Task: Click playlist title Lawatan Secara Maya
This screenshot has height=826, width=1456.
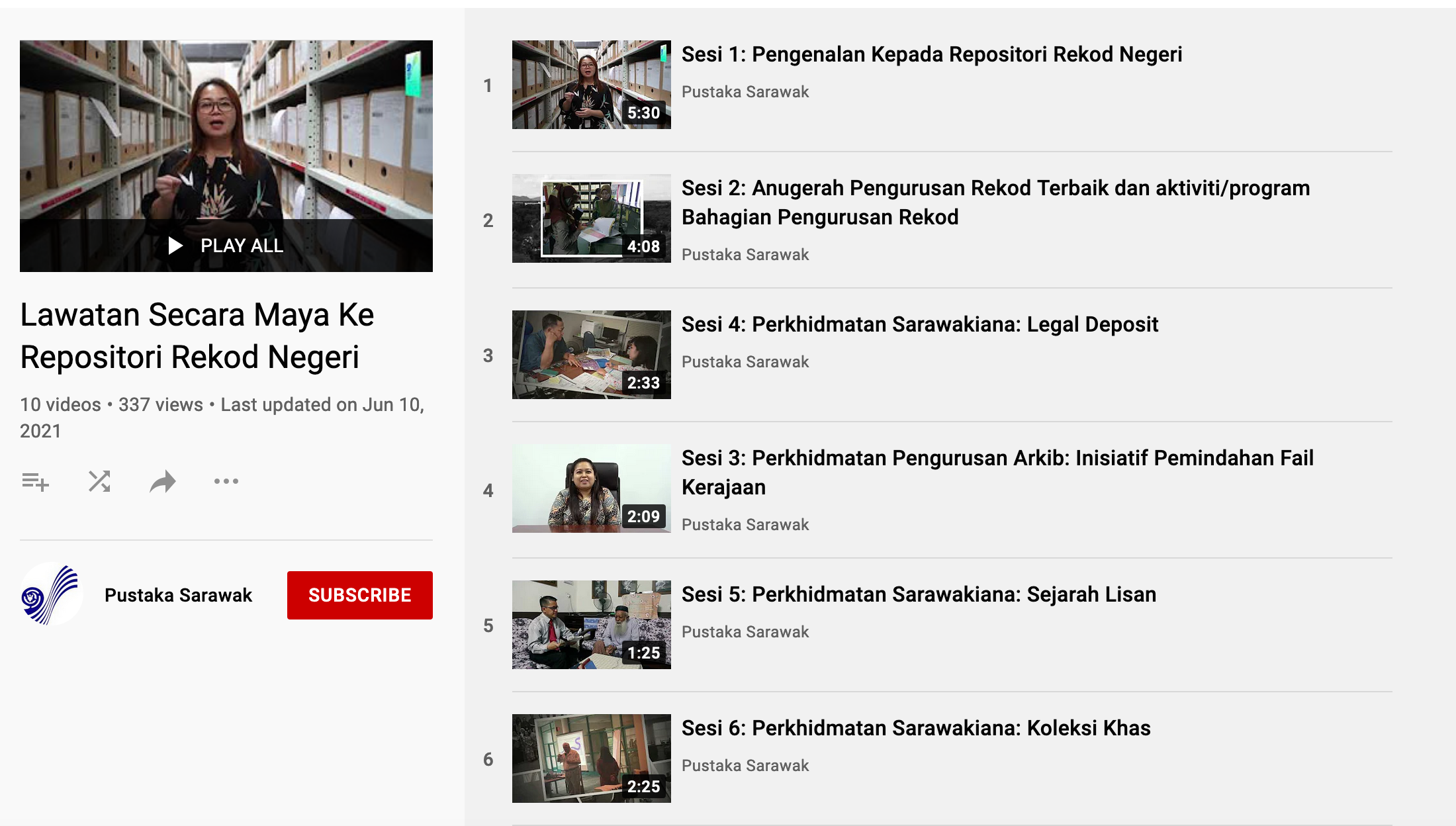Action: click(197, 336)
